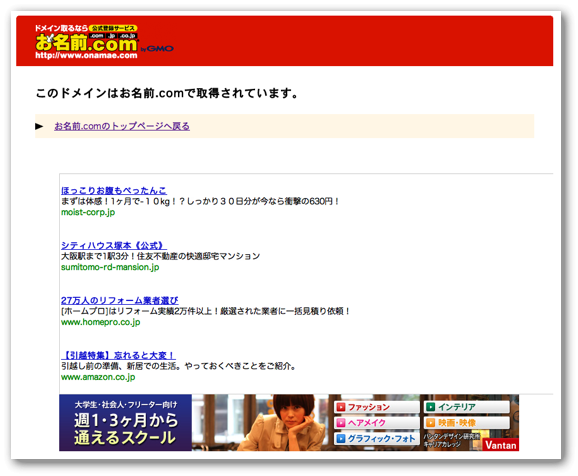Viewport: 578px width, 476px height.
Task: Click the 公式登録サービス yellow badge in the logo
Action: [x=114, y=28]
